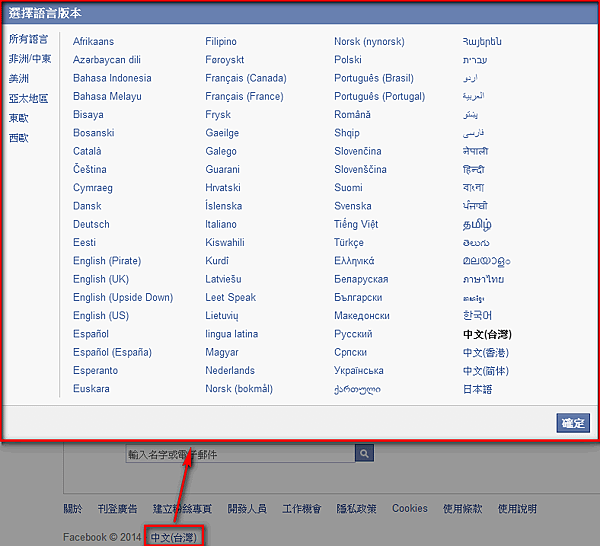Choose 中文(简体)
The height and width of the screenshot is (546, 600).
pyautogui.click(x=486, y=371)
